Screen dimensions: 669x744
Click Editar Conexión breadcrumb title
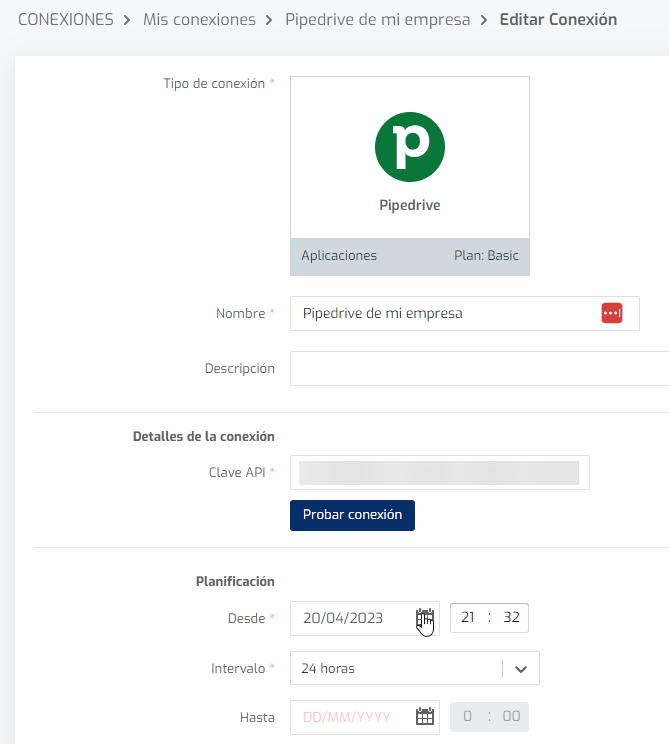click(x=558, y=19)
